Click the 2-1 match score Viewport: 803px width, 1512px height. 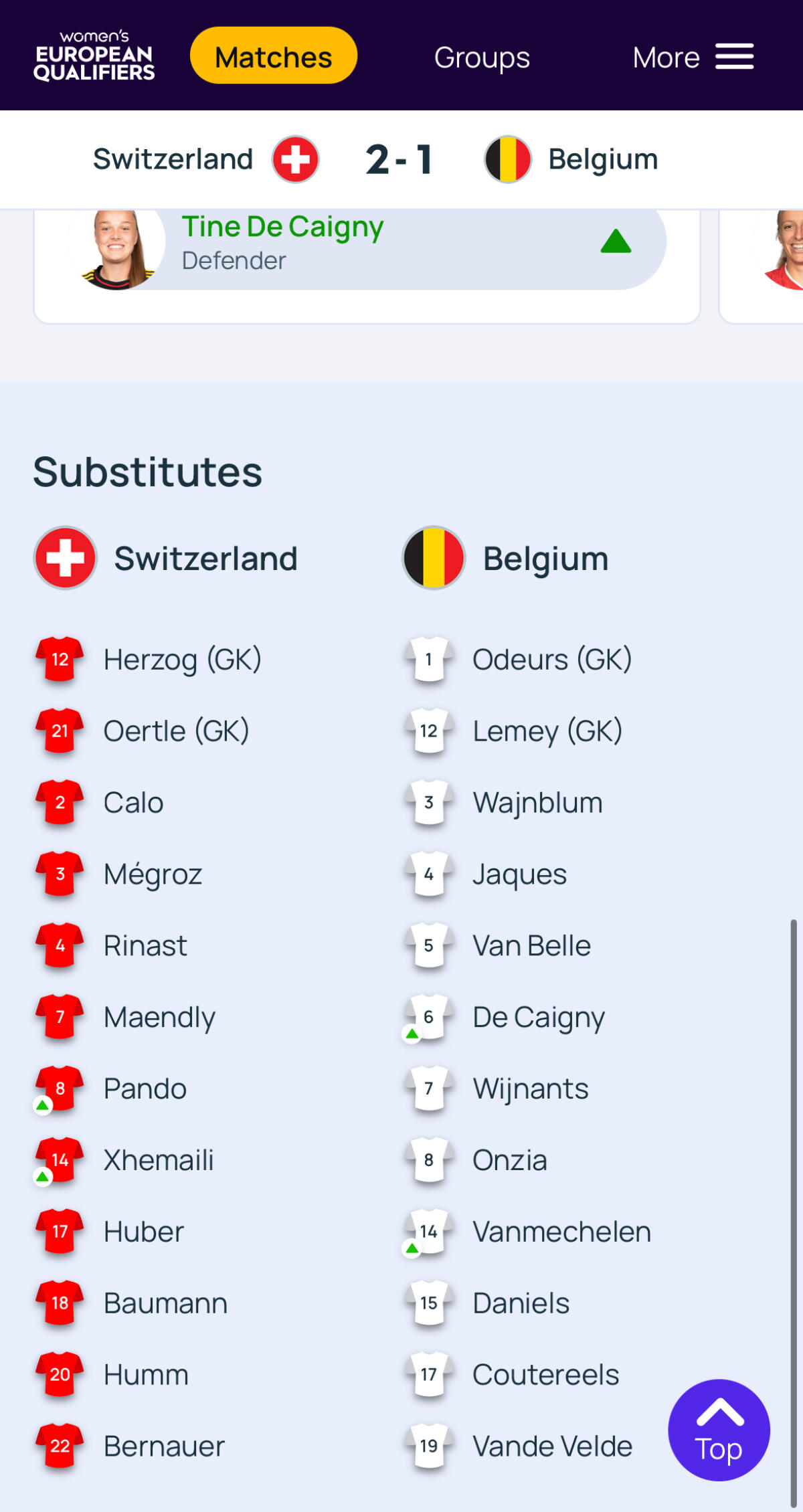pos(399,160)
